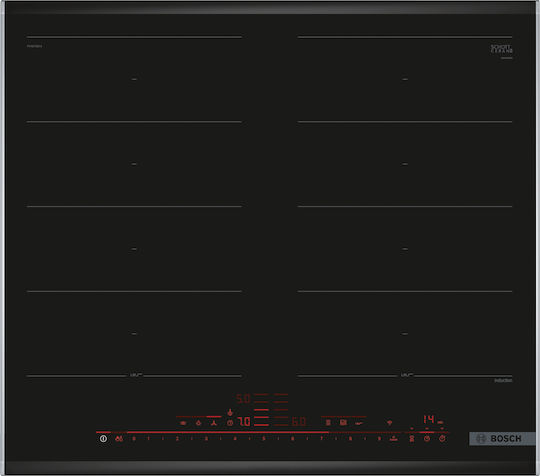Set heat level 5 on the slider
The width and height of the screenshot is (540, 476).
264,438
